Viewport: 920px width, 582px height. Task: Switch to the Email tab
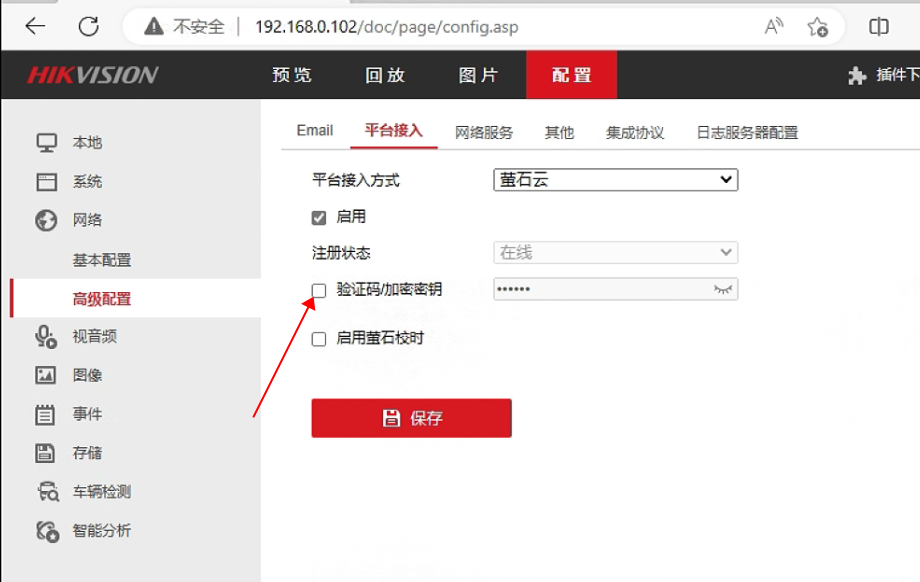pyautogui.click(x=314, y=130)
